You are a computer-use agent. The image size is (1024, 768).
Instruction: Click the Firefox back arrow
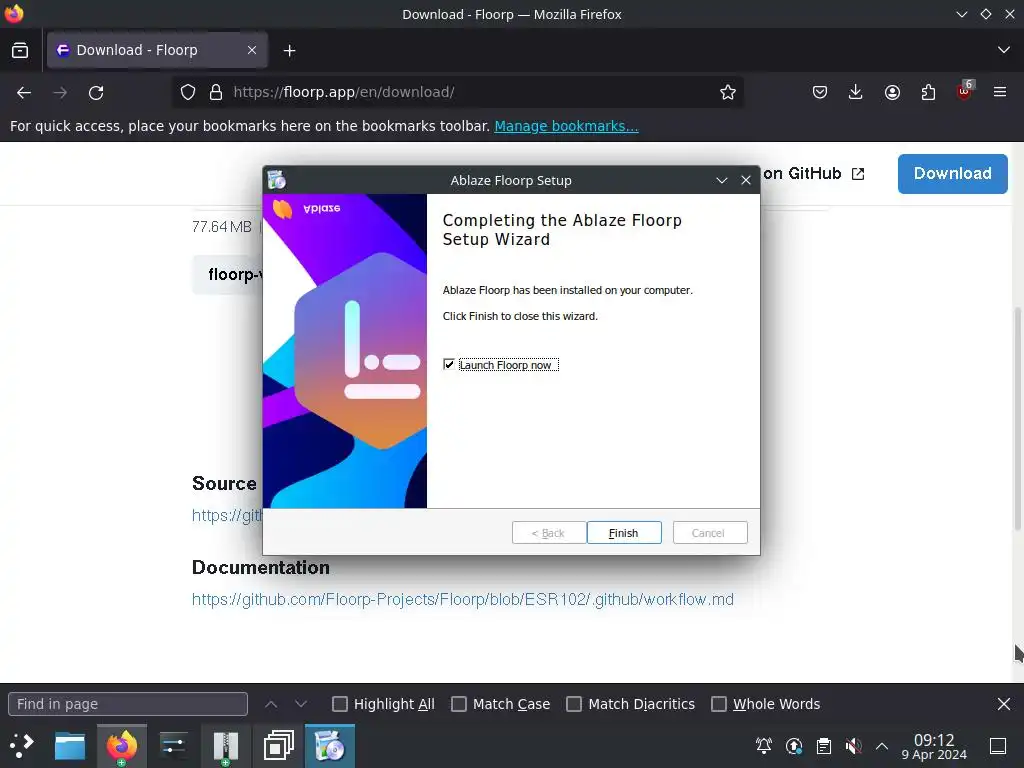[24, 93]
